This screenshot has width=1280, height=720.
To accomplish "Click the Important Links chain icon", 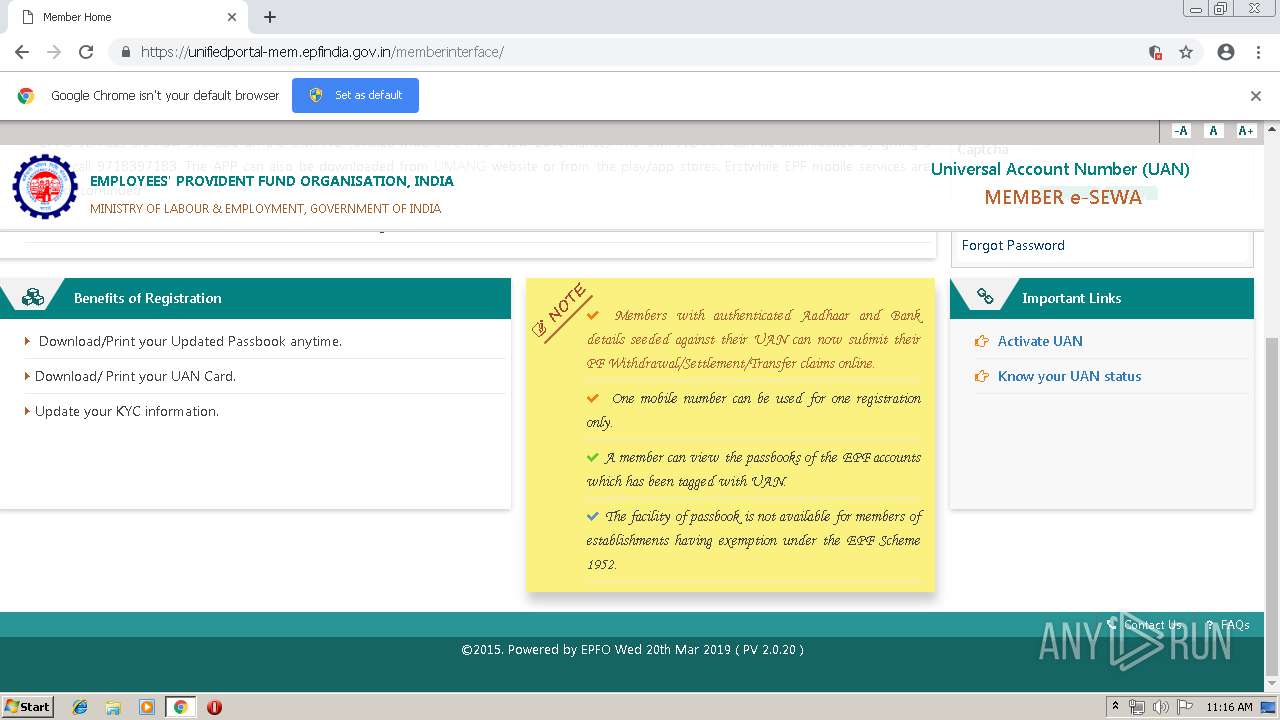I will (985, 297).
